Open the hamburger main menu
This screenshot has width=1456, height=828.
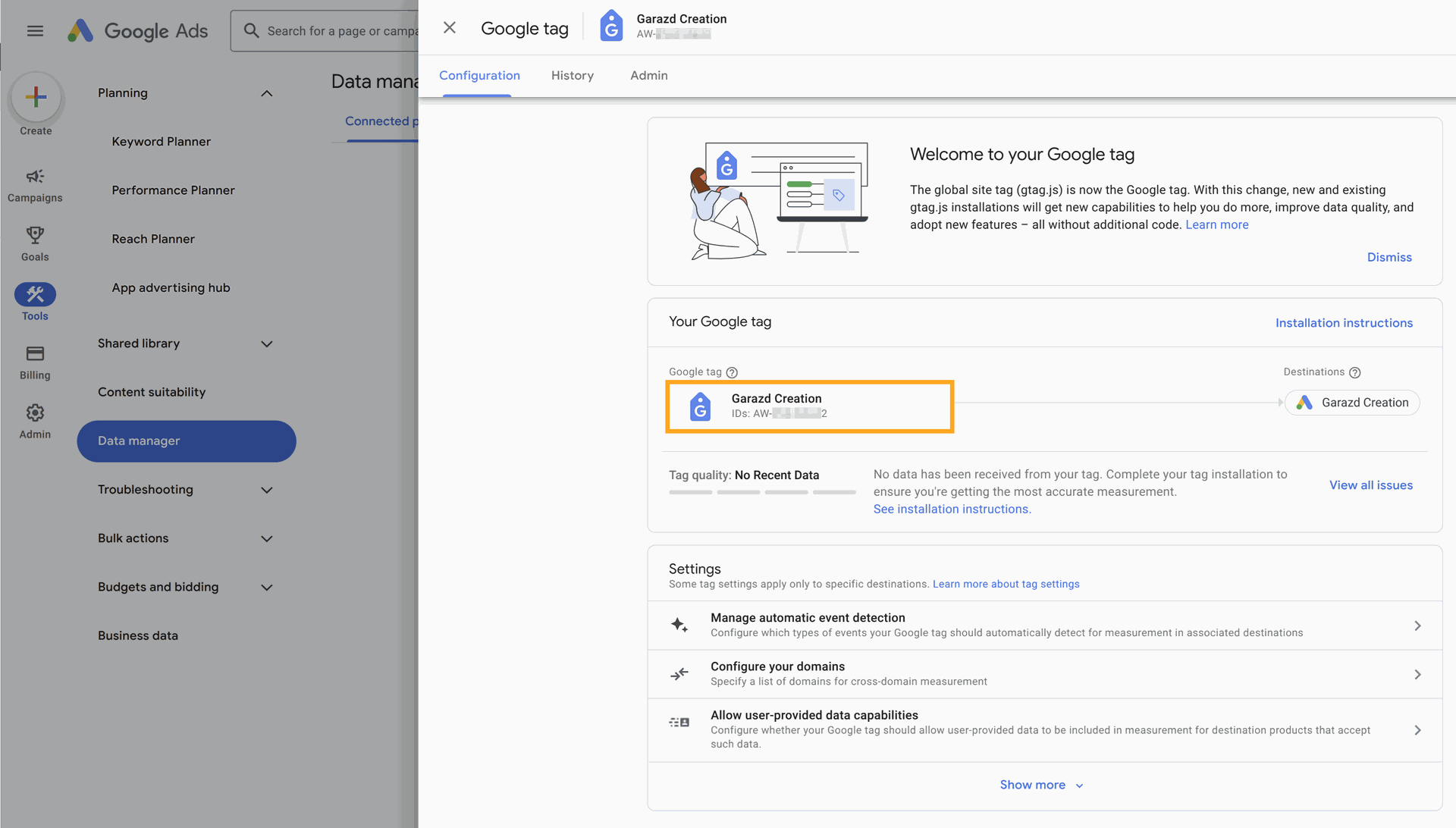(35, 31)
